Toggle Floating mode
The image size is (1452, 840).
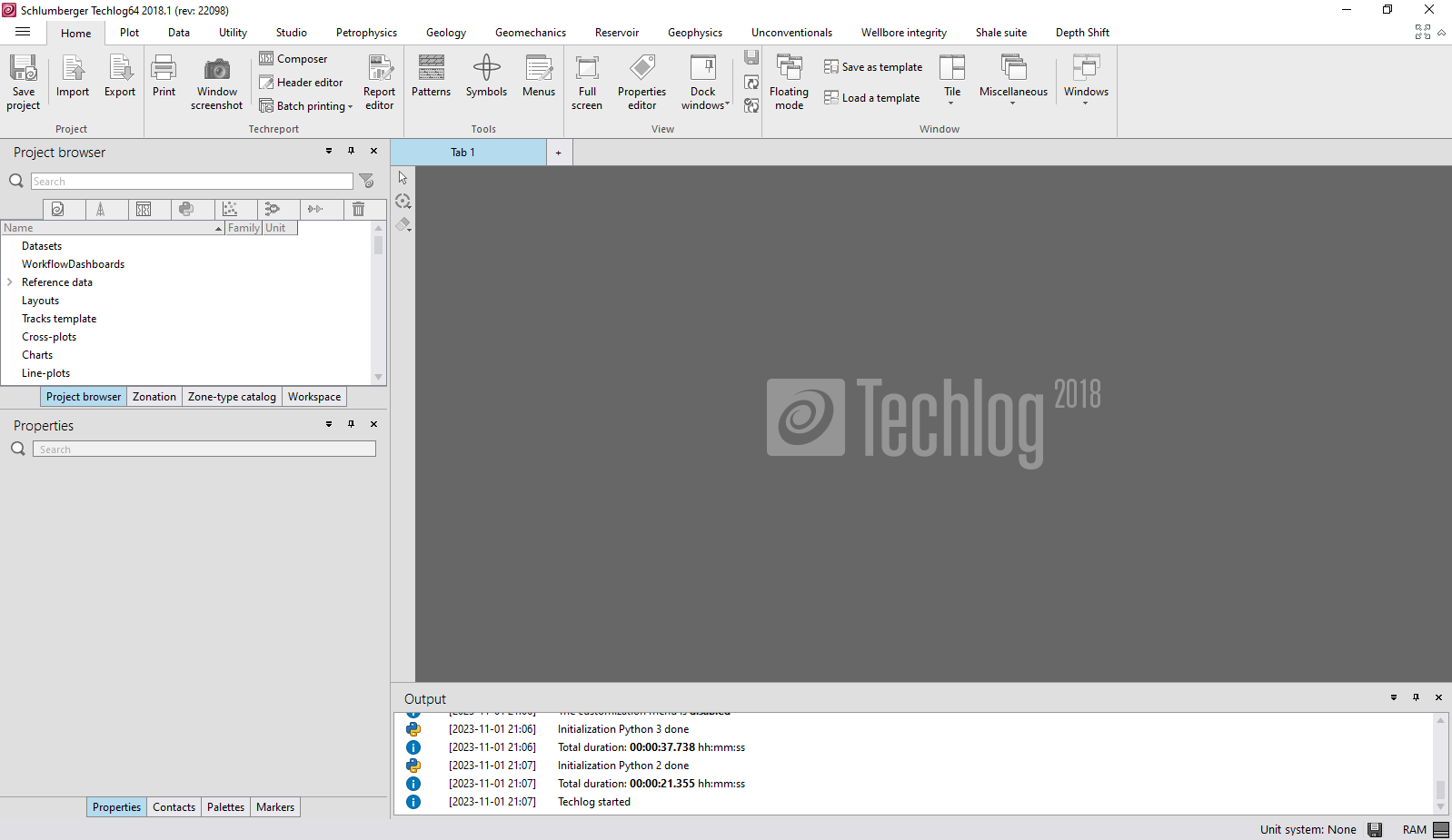(x=789, y=82)
